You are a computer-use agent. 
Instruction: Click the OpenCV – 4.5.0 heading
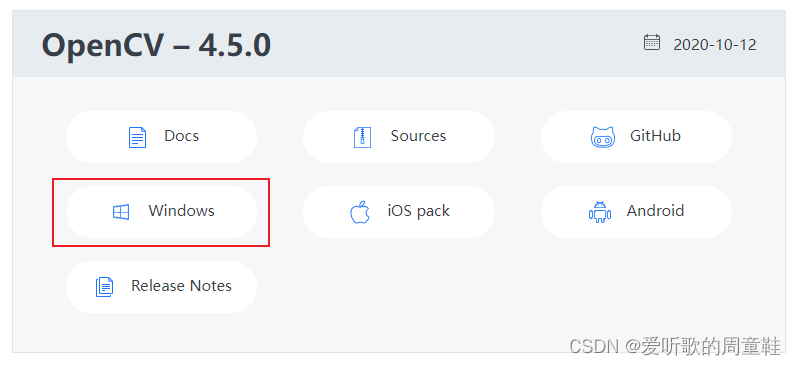(156, 45)
